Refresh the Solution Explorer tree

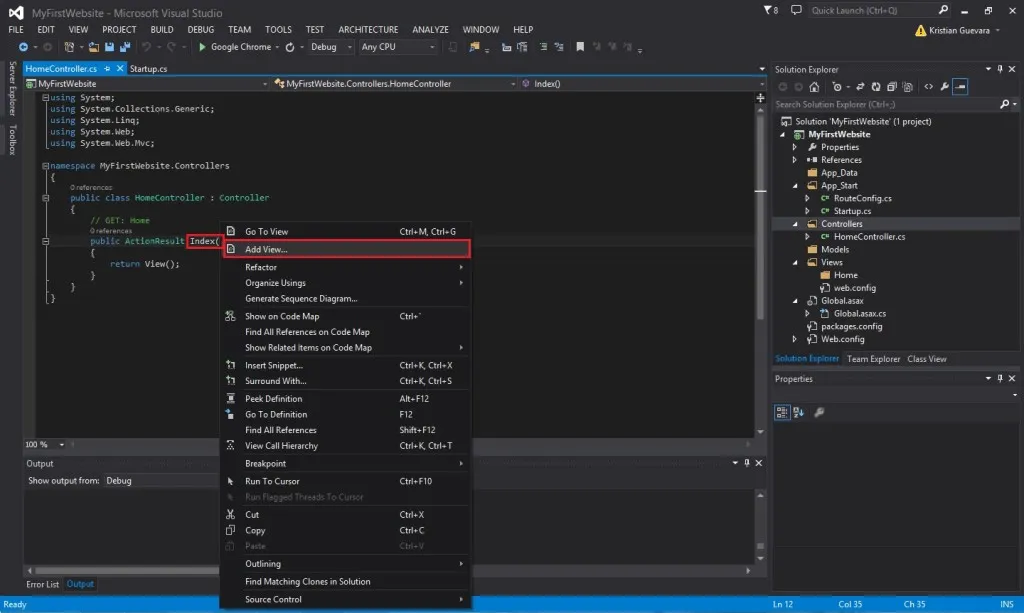[876, 87]
